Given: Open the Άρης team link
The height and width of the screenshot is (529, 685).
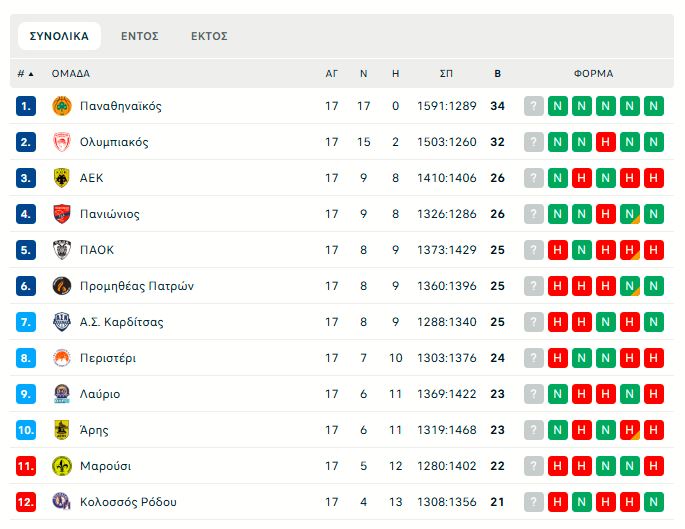Looking at the screenshot, I should [x=94, y=430].
